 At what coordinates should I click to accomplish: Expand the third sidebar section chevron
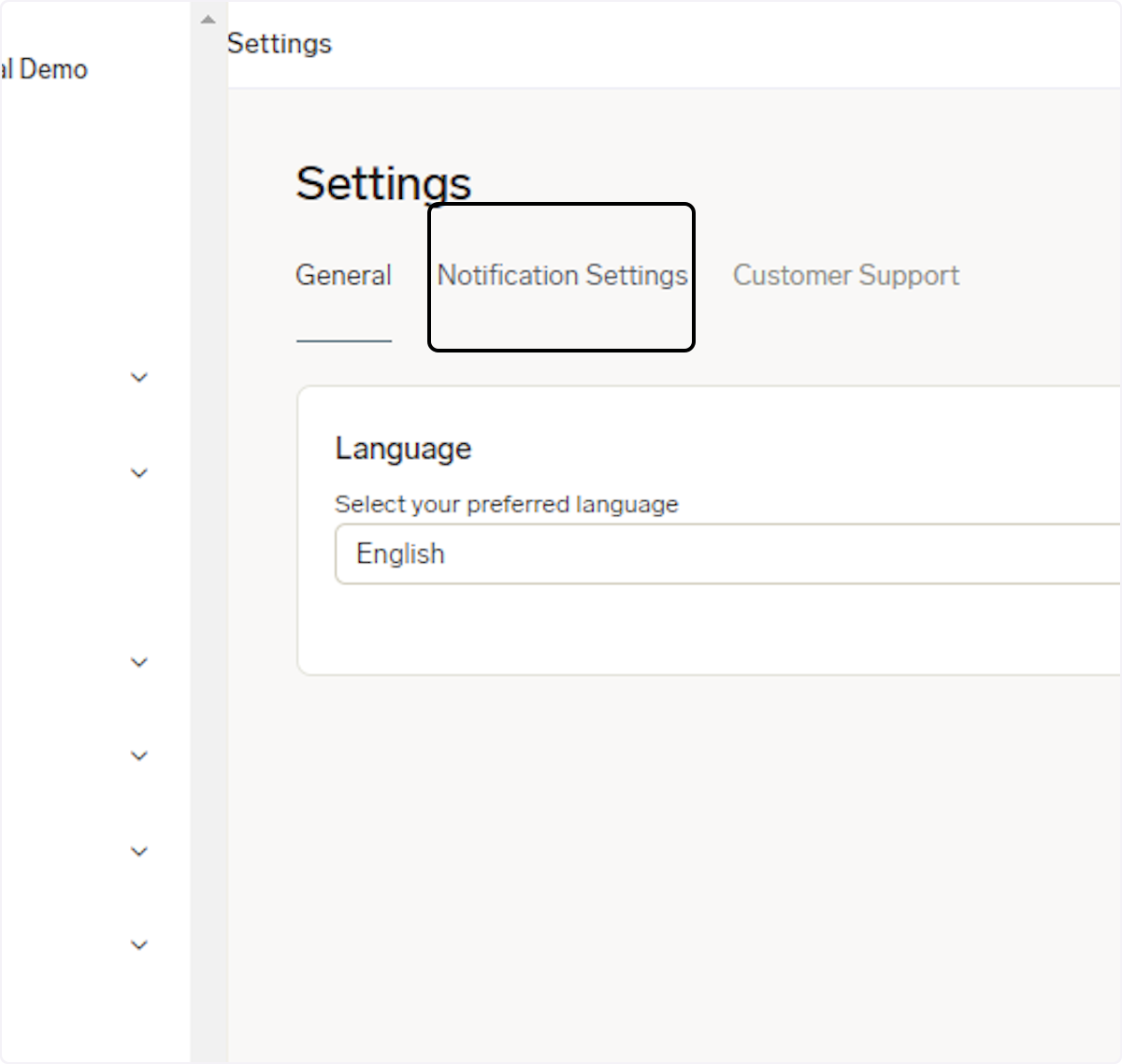(x=138, y=662)
